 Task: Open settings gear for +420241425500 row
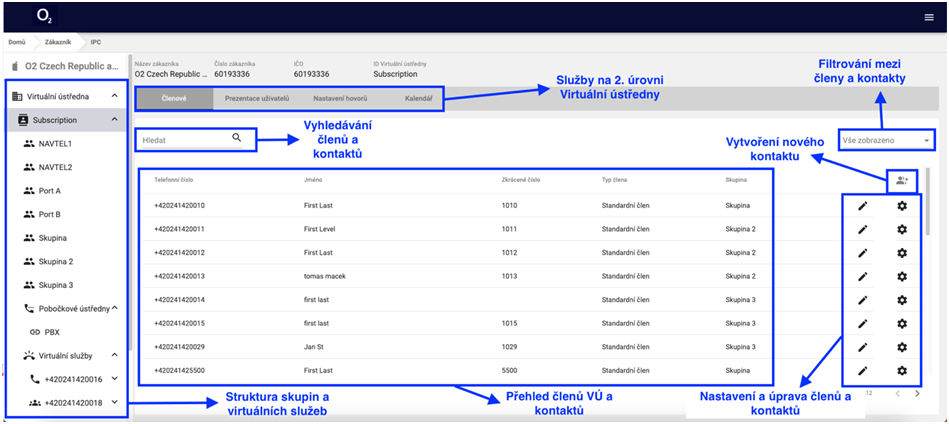coord(901,371)
